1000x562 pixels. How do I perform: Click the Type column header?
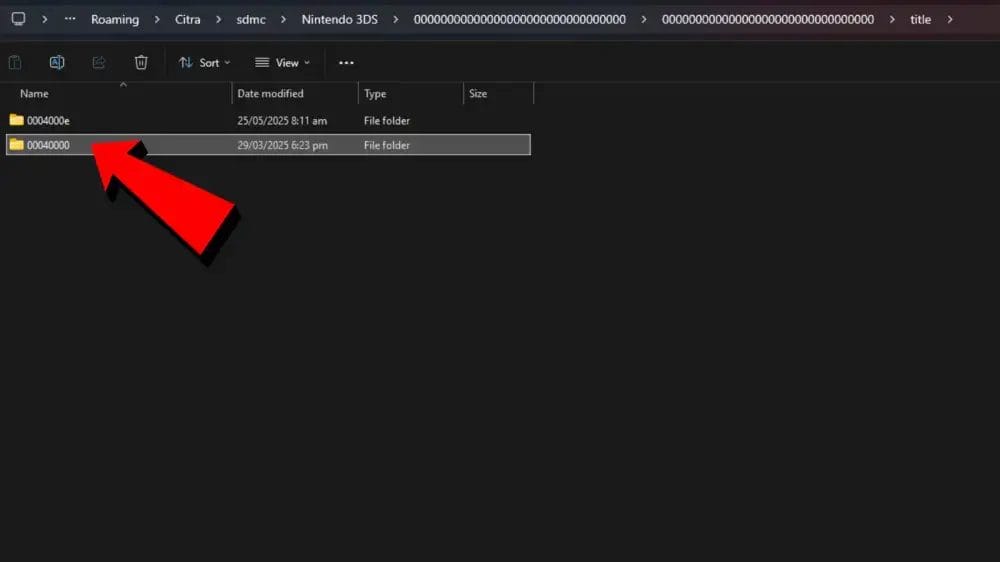click(375, 94)
